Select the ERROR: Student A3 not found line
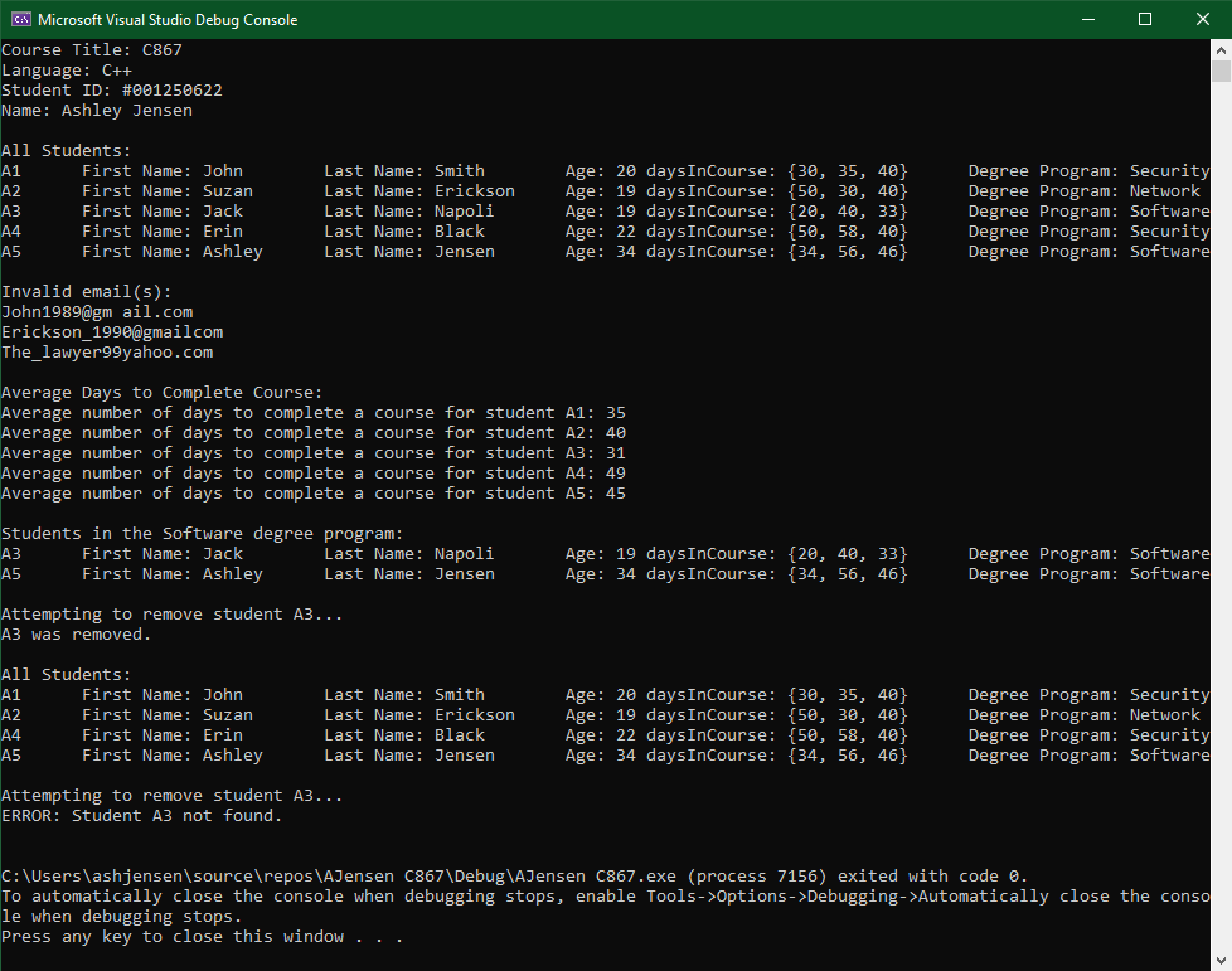Viewport: 1232px width, 971px height. (x=141, y=815)
